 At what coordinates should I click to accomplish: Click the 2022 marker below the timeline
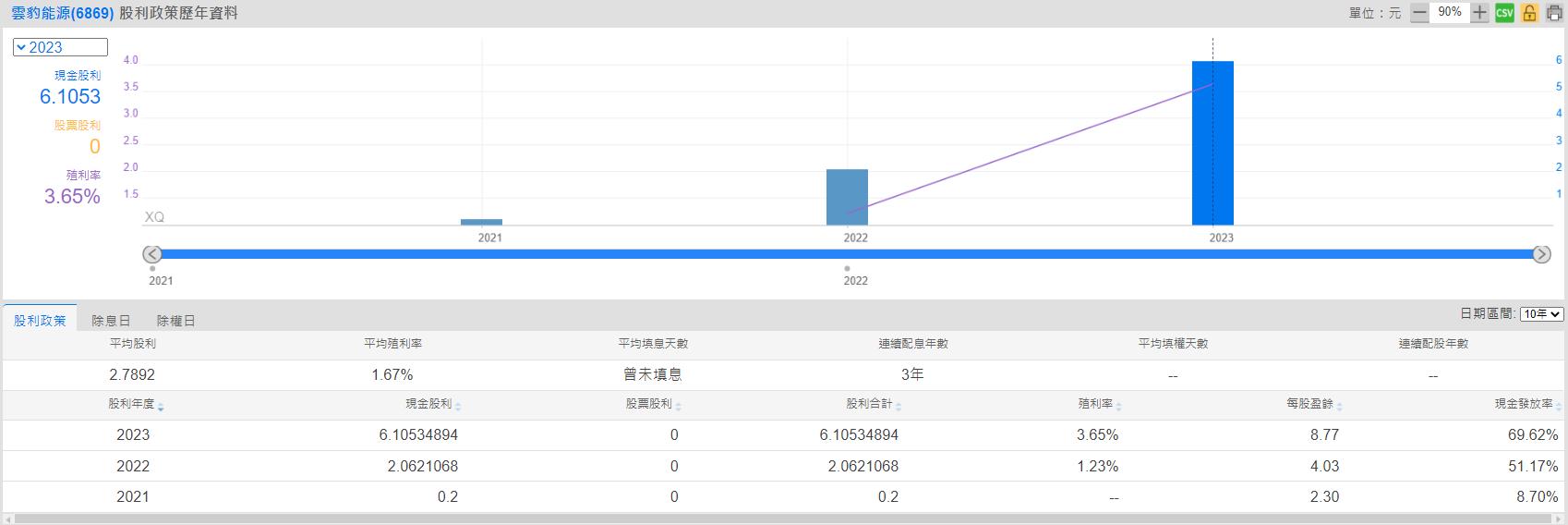coord(847,269)
